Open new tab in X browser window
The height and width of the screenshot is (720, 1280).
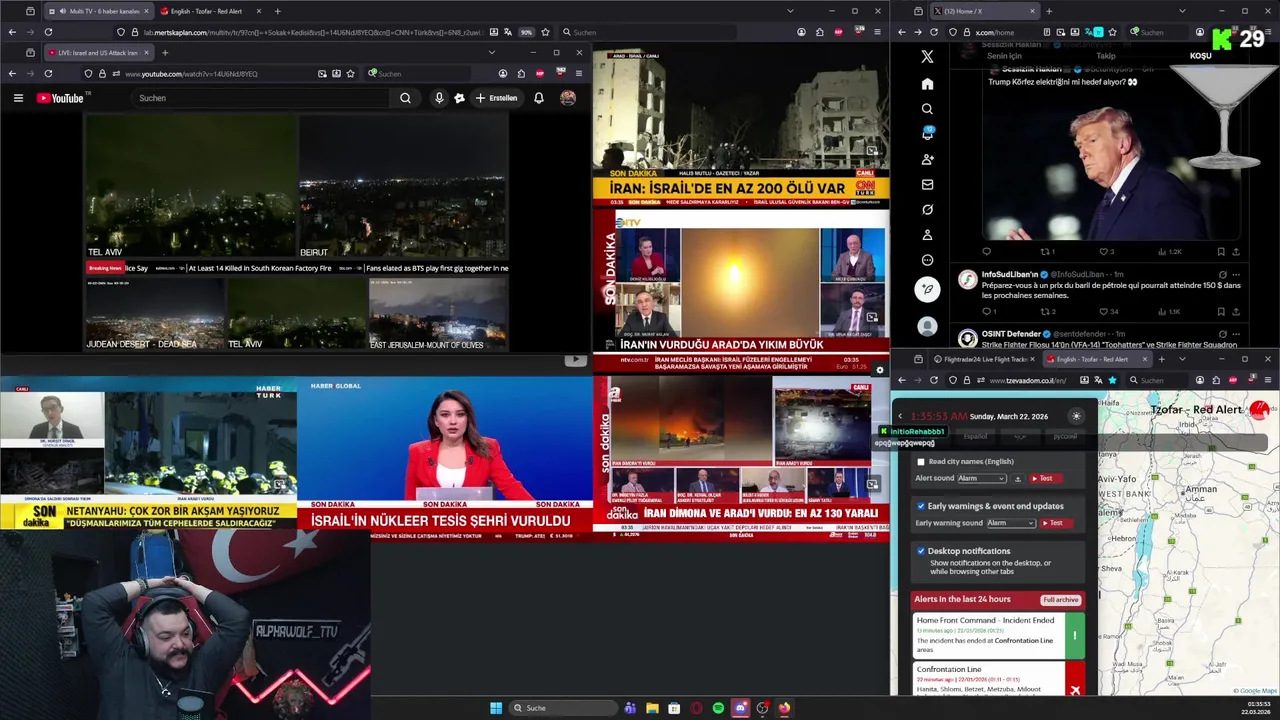pos(1048,11)
